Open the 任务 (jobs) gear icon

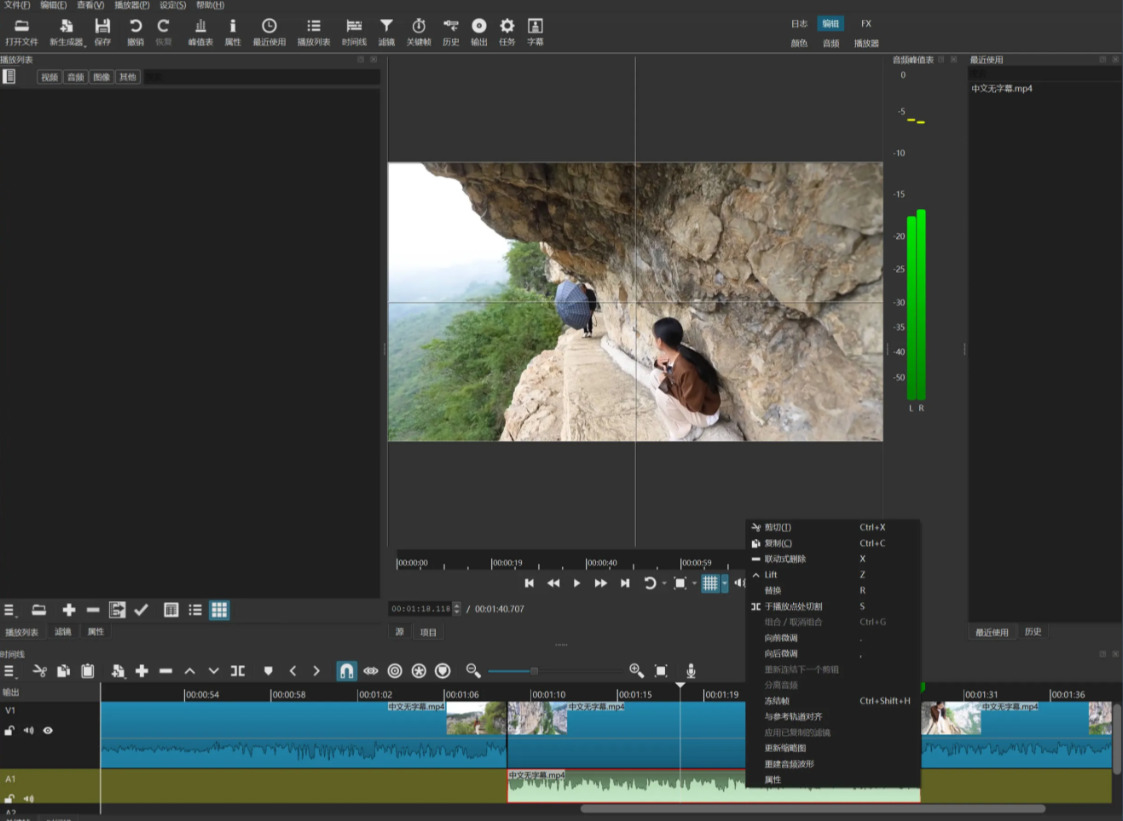pyautogui.click(x=507, y=32)
